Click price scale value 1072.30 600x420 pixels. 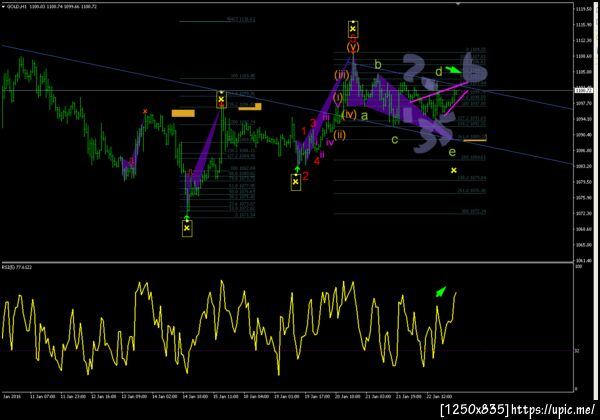tap(584, 213)
